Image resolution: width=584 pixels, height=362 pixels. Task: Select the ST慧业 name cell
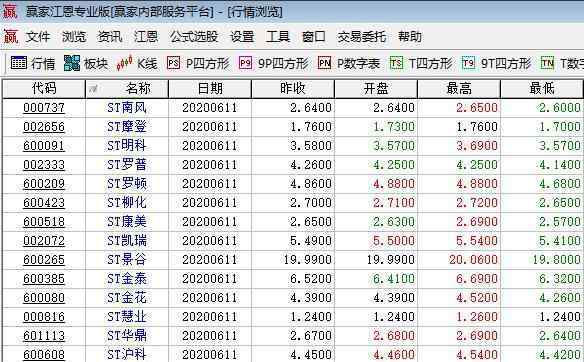(x=127, y=317)
